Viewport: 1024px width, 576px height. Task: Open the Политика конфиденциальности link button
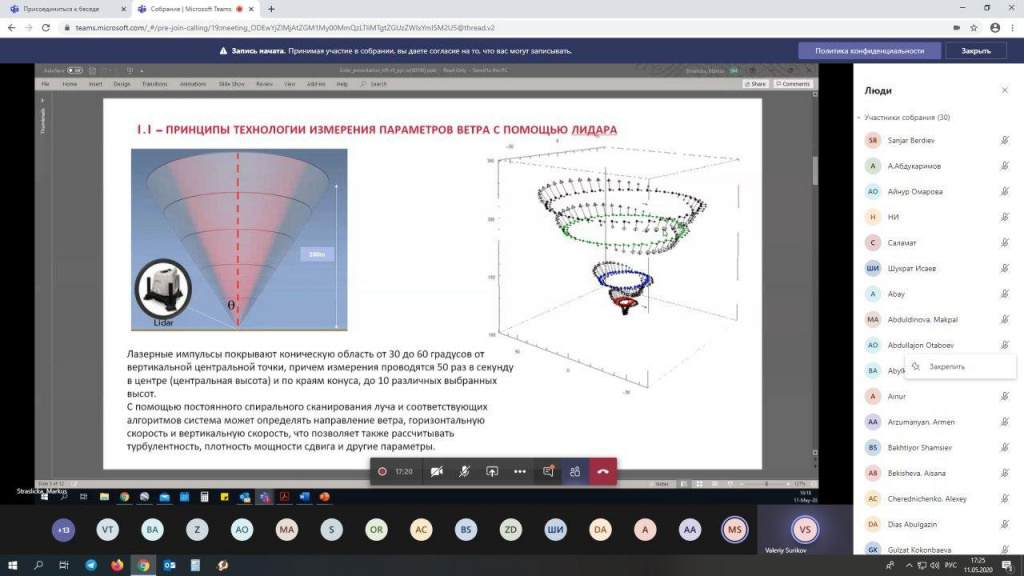[869, 51]
